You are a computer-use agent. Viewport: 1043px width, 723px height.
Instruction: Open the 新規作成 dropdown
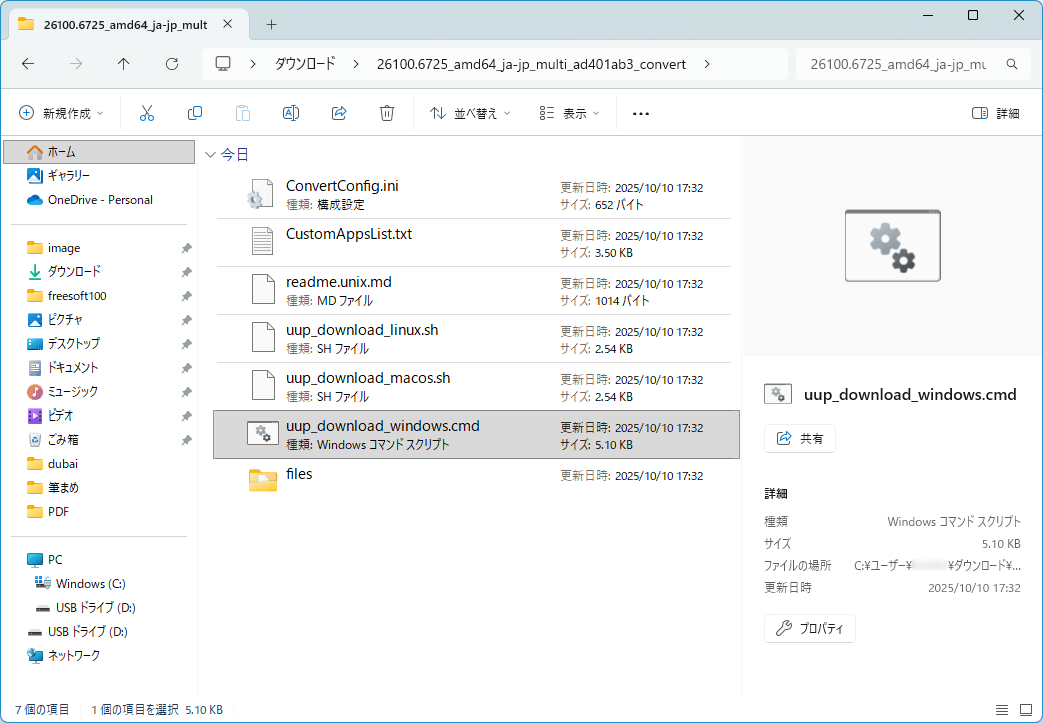click(61, 113)
